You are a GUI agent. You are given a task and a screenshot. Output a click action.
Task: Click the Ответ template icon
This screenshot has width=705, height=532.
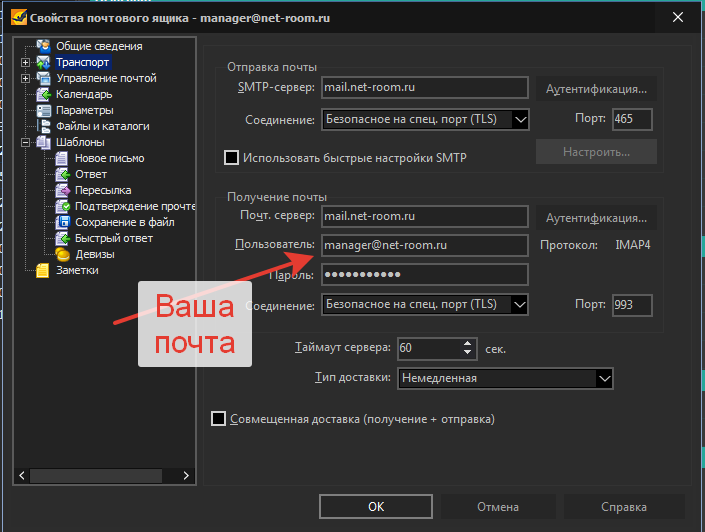(62, 174)
